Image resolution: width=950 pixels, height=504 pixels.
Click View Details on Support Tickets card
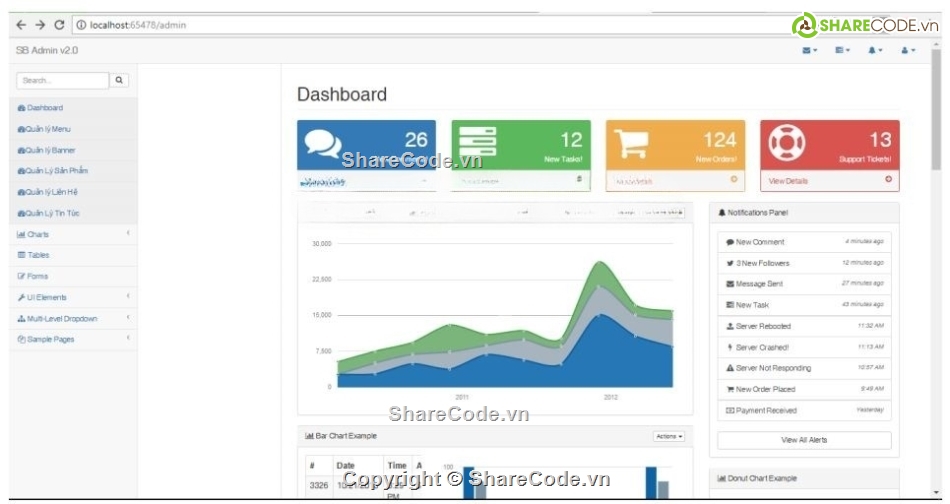(788, 181)
